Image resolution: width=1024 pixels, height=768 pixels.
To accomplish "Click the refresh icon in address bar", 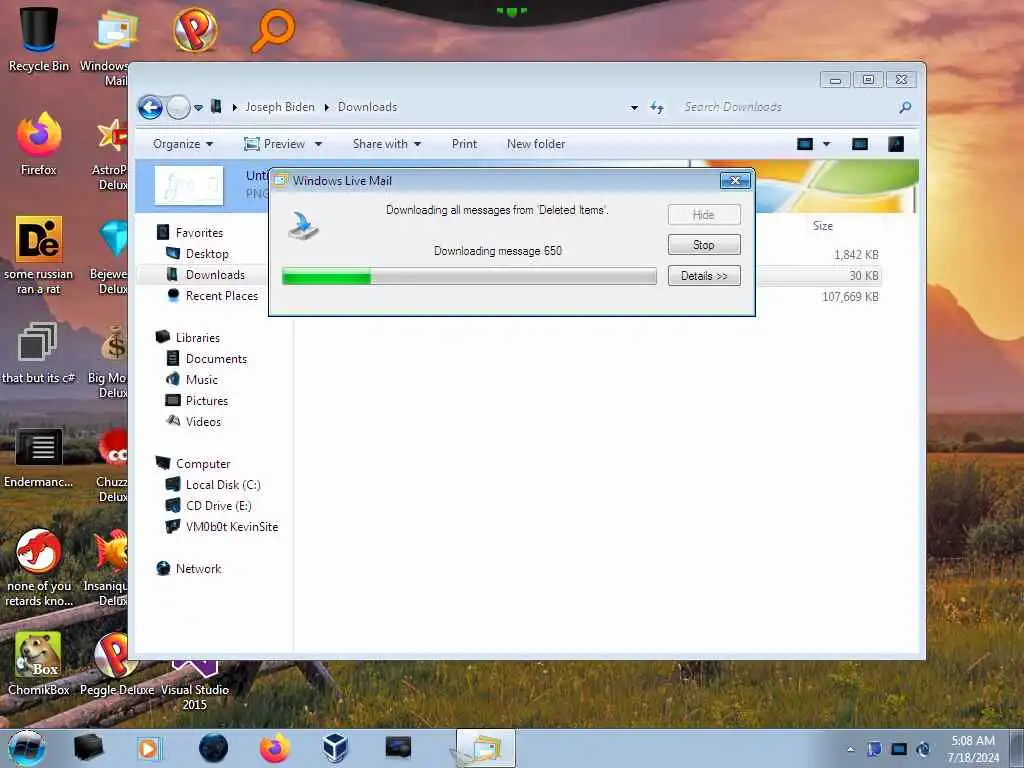I will tap(657, 107).
